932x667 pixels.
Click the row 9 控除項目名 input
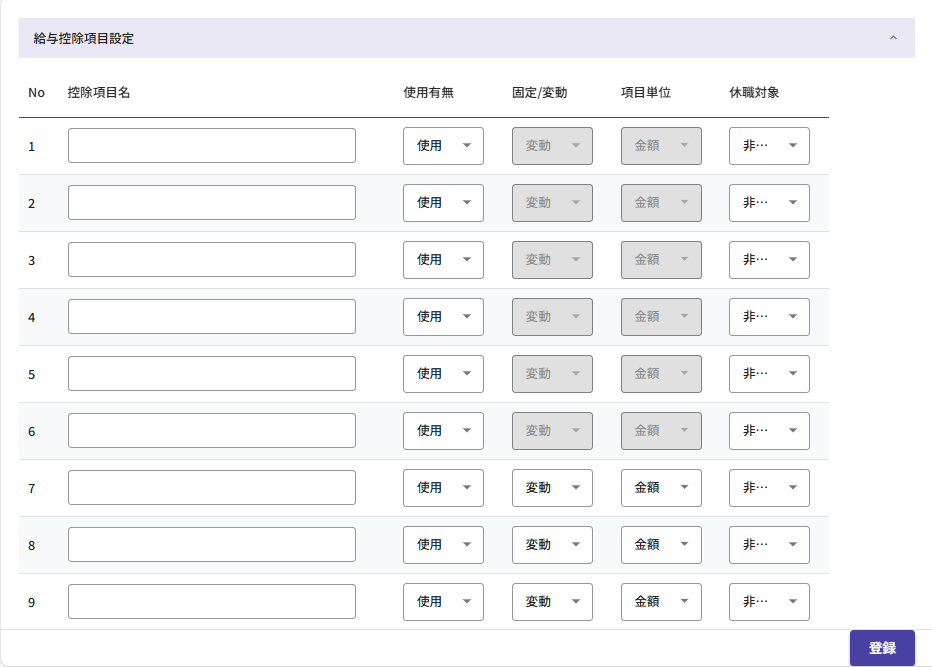[x=211, y=602]
